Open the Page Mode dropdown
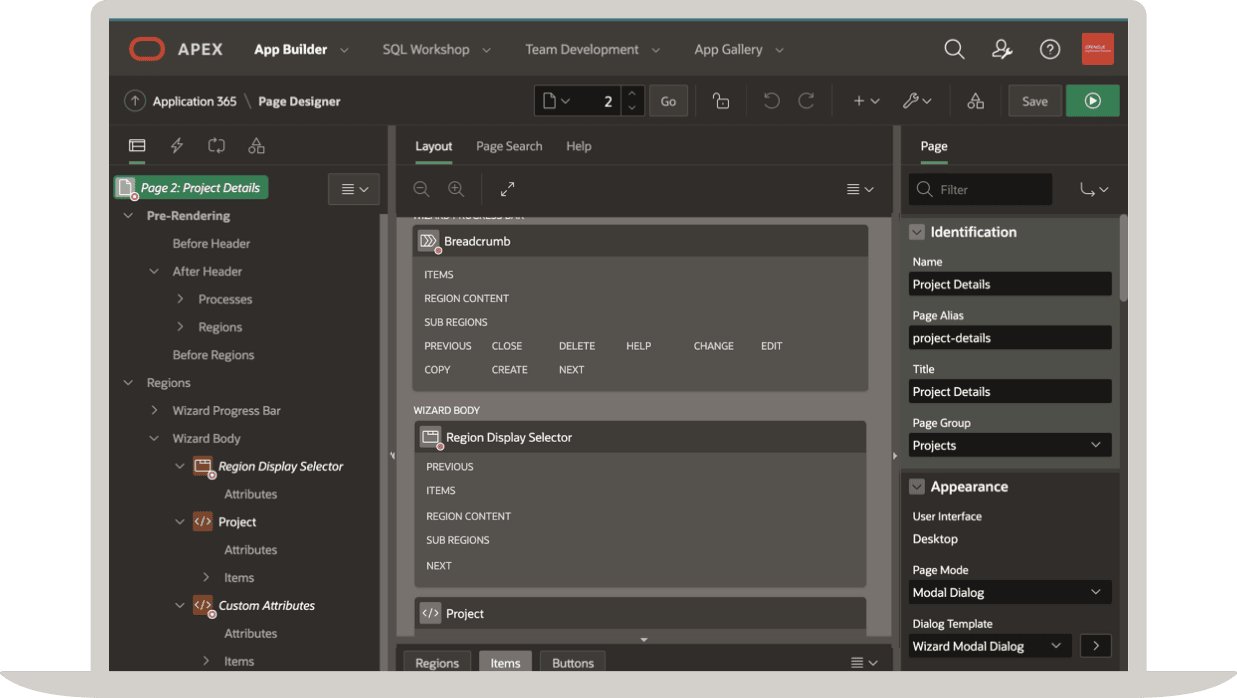The width and height of the screenshot is (1237, 698). click(1010, 593)
